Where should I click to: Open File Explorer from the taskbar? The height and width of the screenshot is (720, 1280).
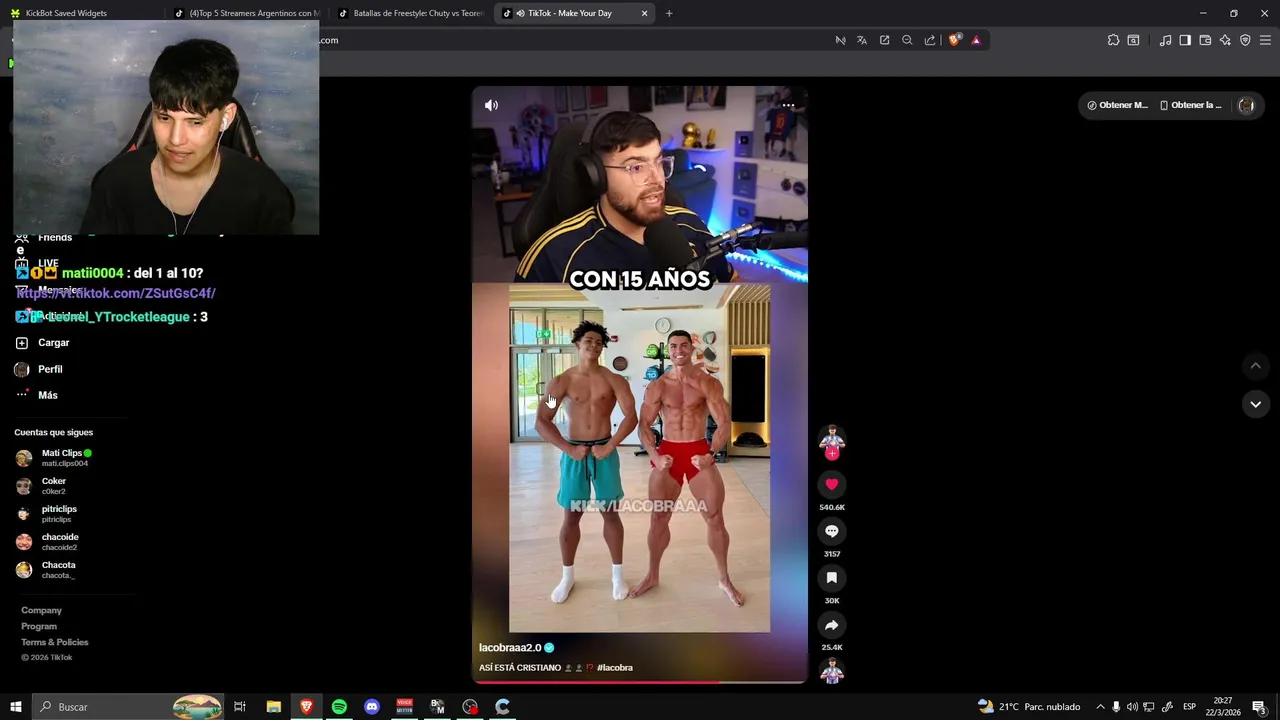pyautogui.click(x=273, y=707)
